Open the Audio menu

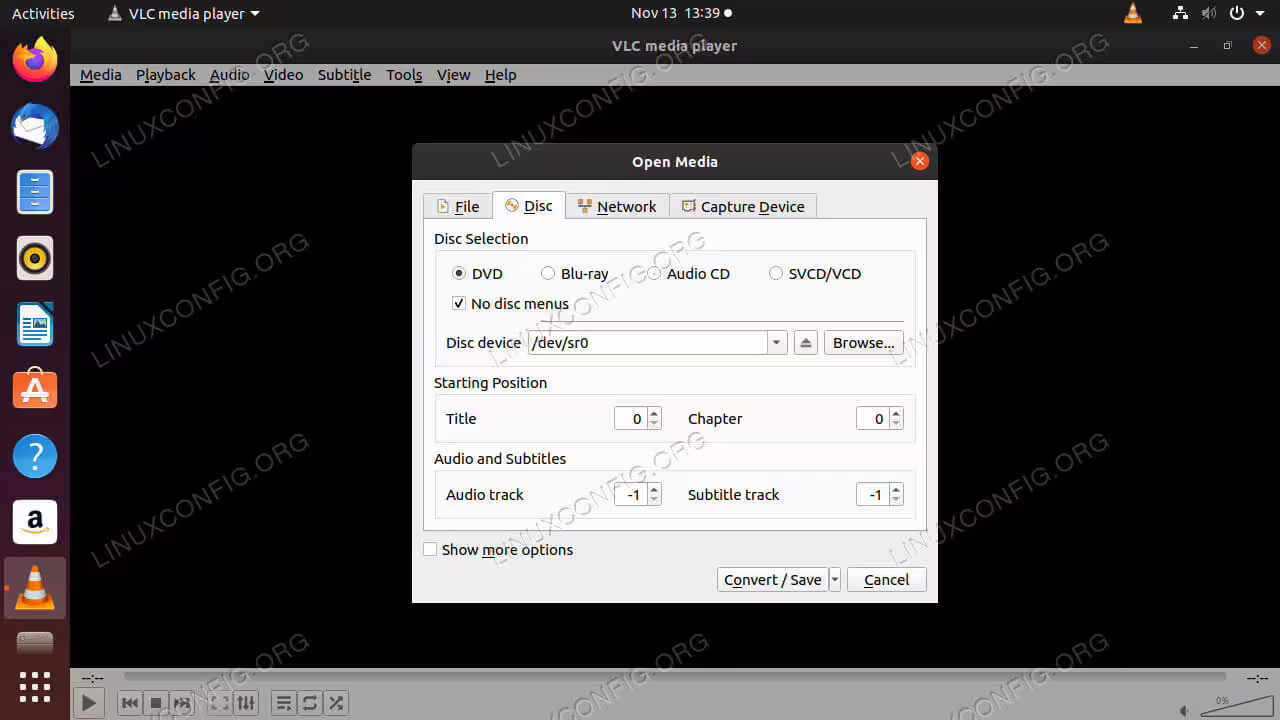[x=229, y=75]
